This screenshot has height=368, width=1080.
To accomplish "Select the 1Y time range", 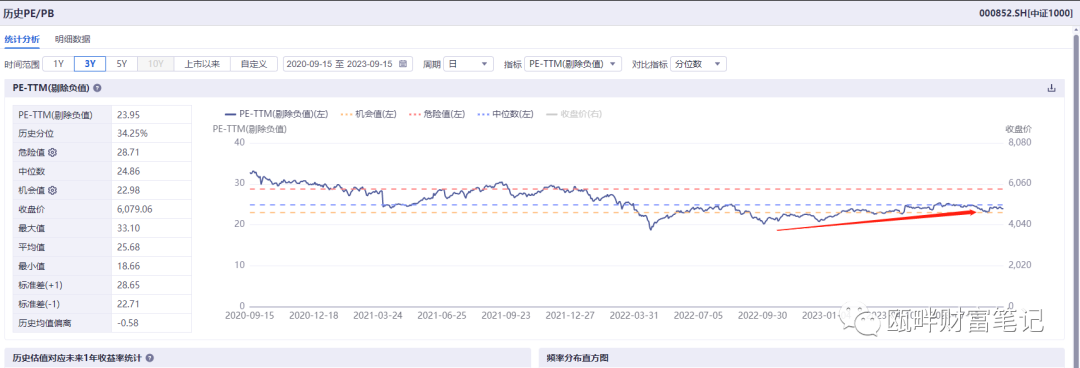I will point(59,64).
